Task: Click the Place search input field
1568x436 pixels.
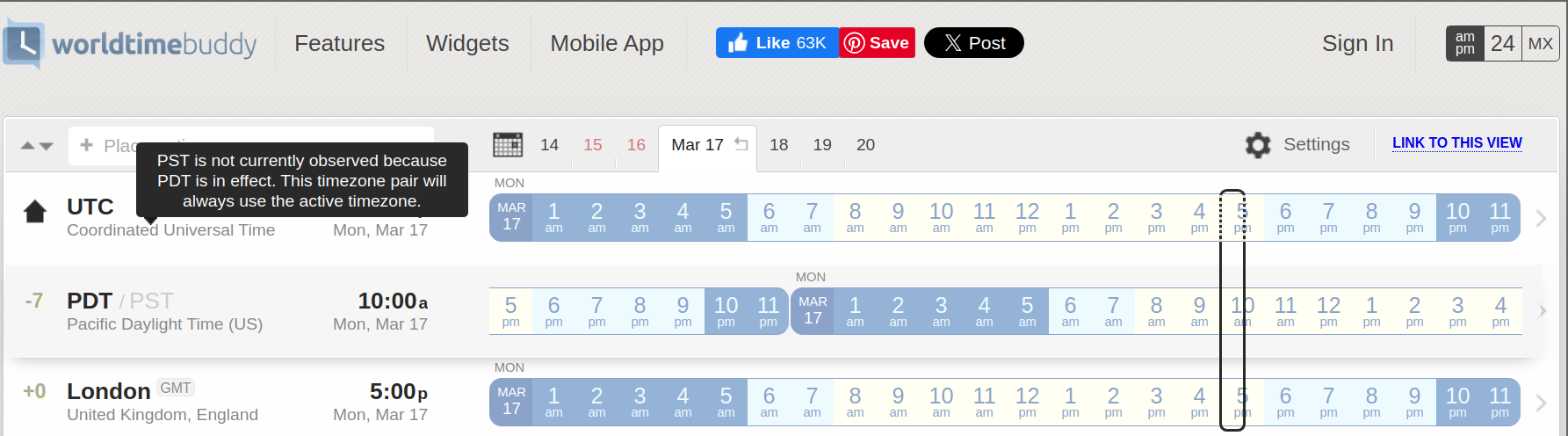Action: pyautogui.click(x=251, y=146)
